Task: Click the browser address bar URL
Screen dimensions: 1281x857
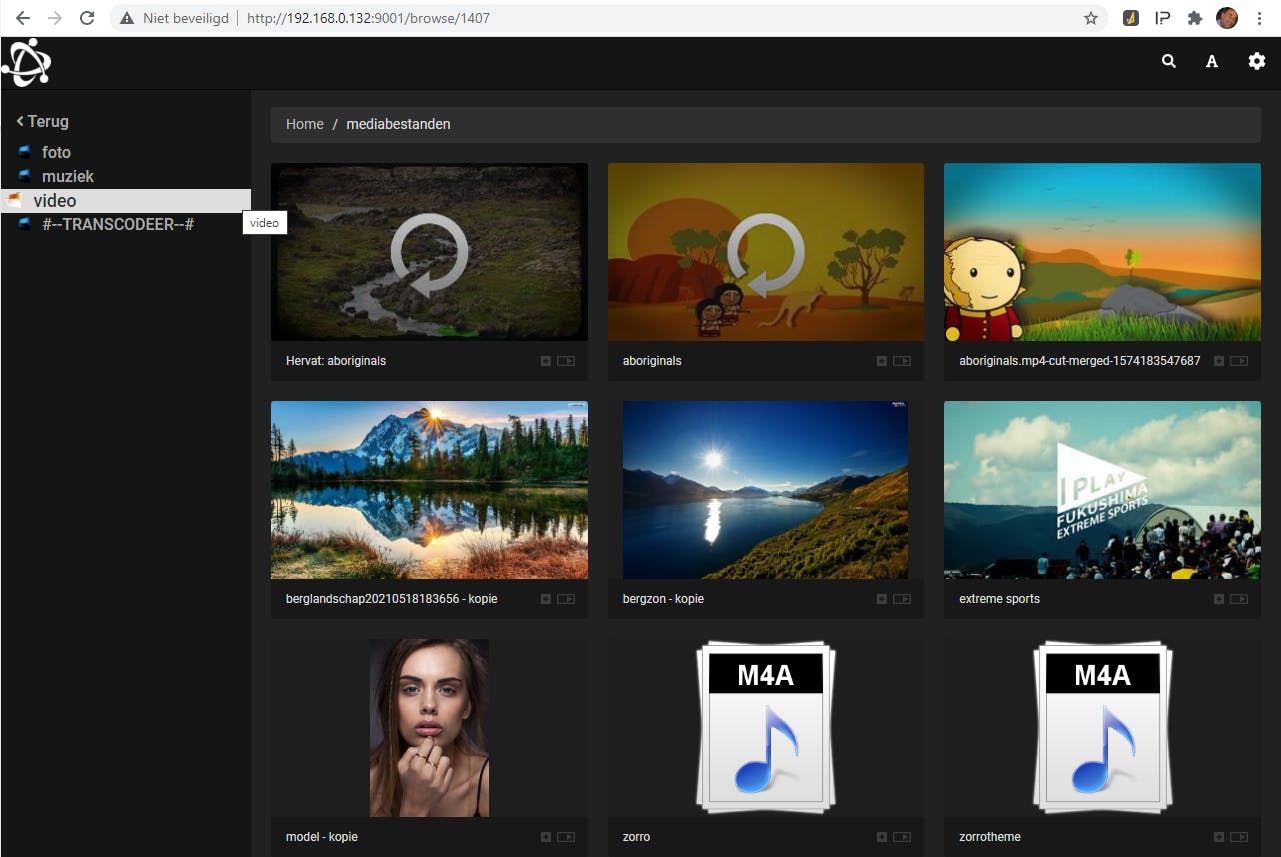Action: click(x=368, y=18)
